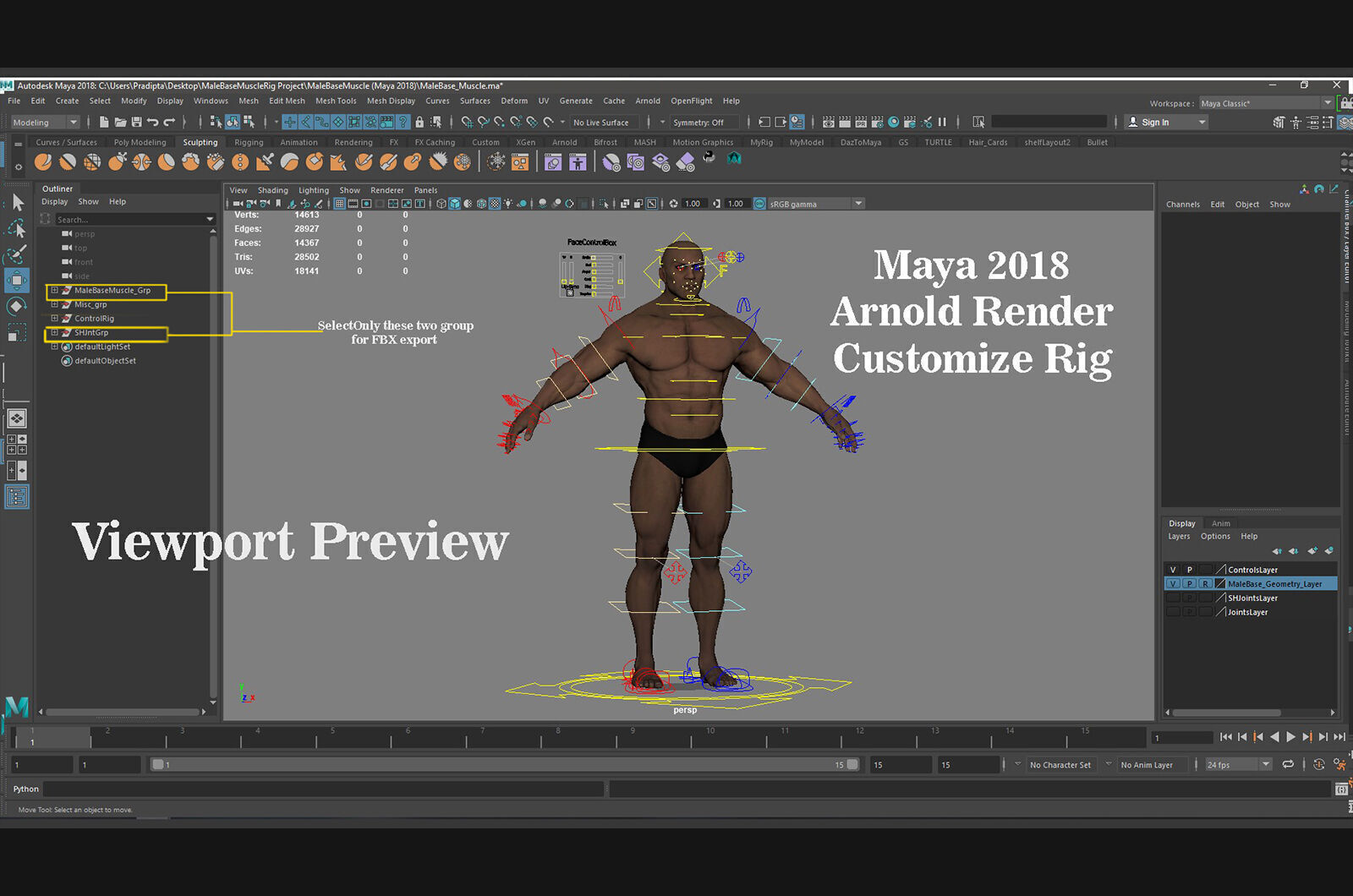Choose the Move tool in the toolbox
This screenshot has height=896, width=1353.
(x=17, y=280)
